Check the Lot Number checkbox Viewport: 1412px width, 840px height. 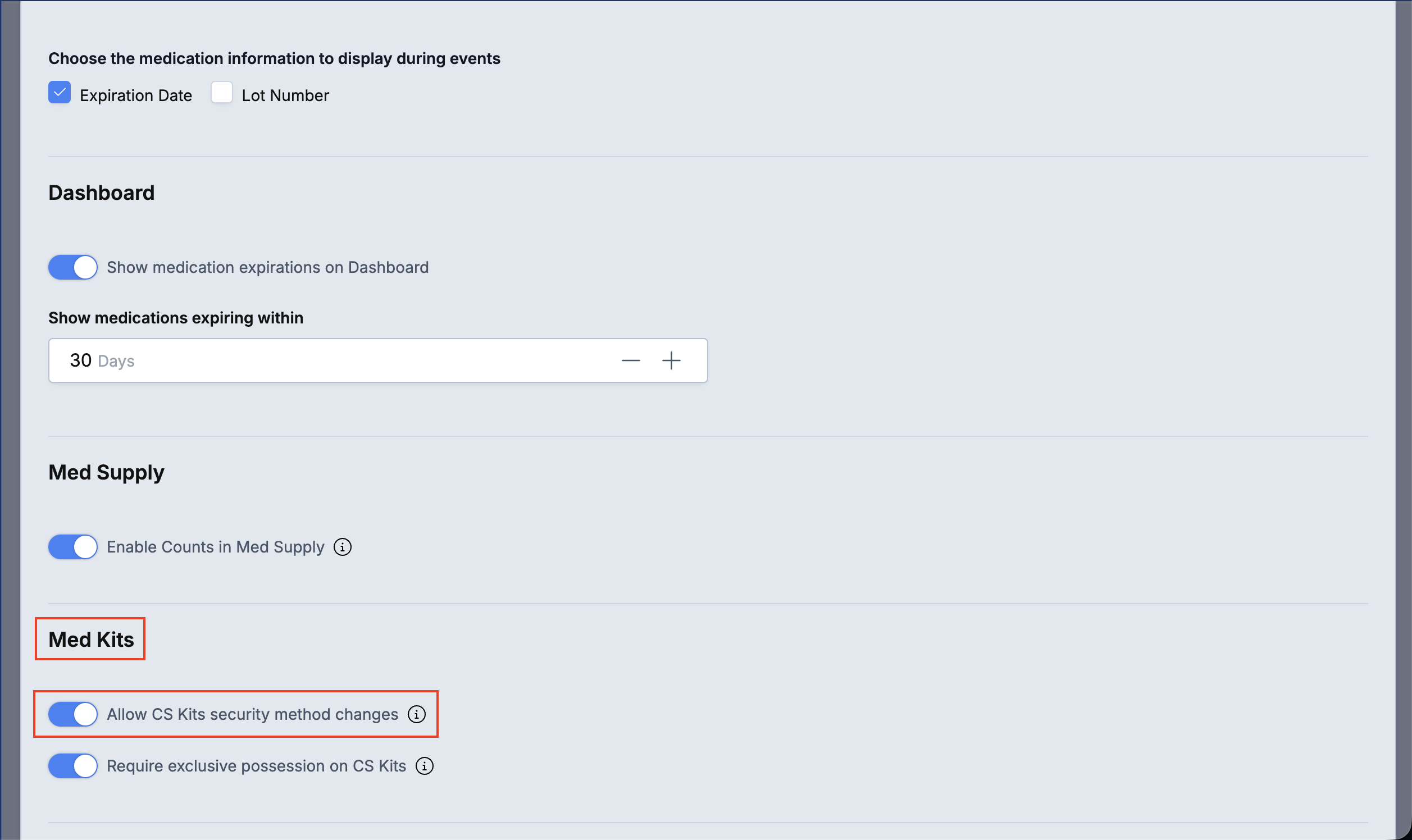coord(221,92)
